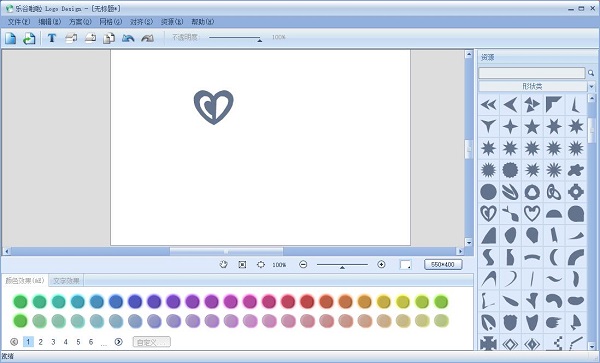Click the search magnifier icon in resources panel
The height and width of the screenshot is (363, 600).
pyautogui.click(x=591, y=73)
